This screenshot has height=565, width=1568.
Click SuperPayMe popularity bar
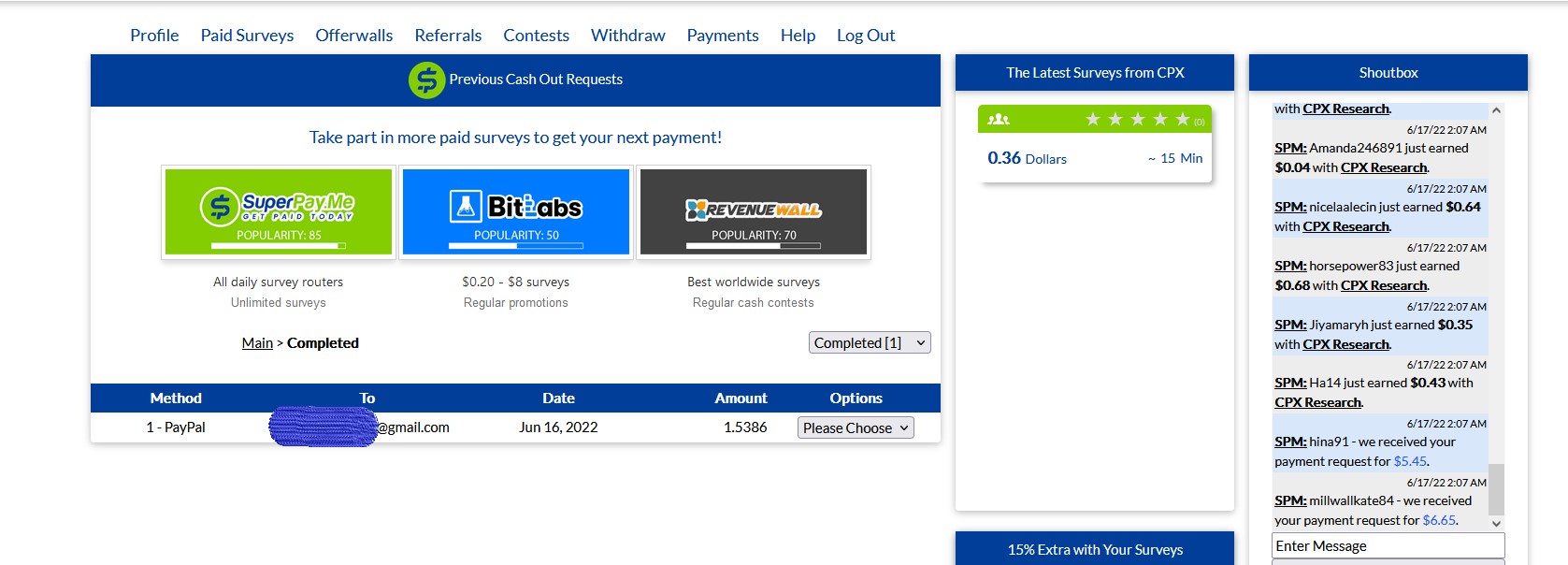tap(279, 246)
